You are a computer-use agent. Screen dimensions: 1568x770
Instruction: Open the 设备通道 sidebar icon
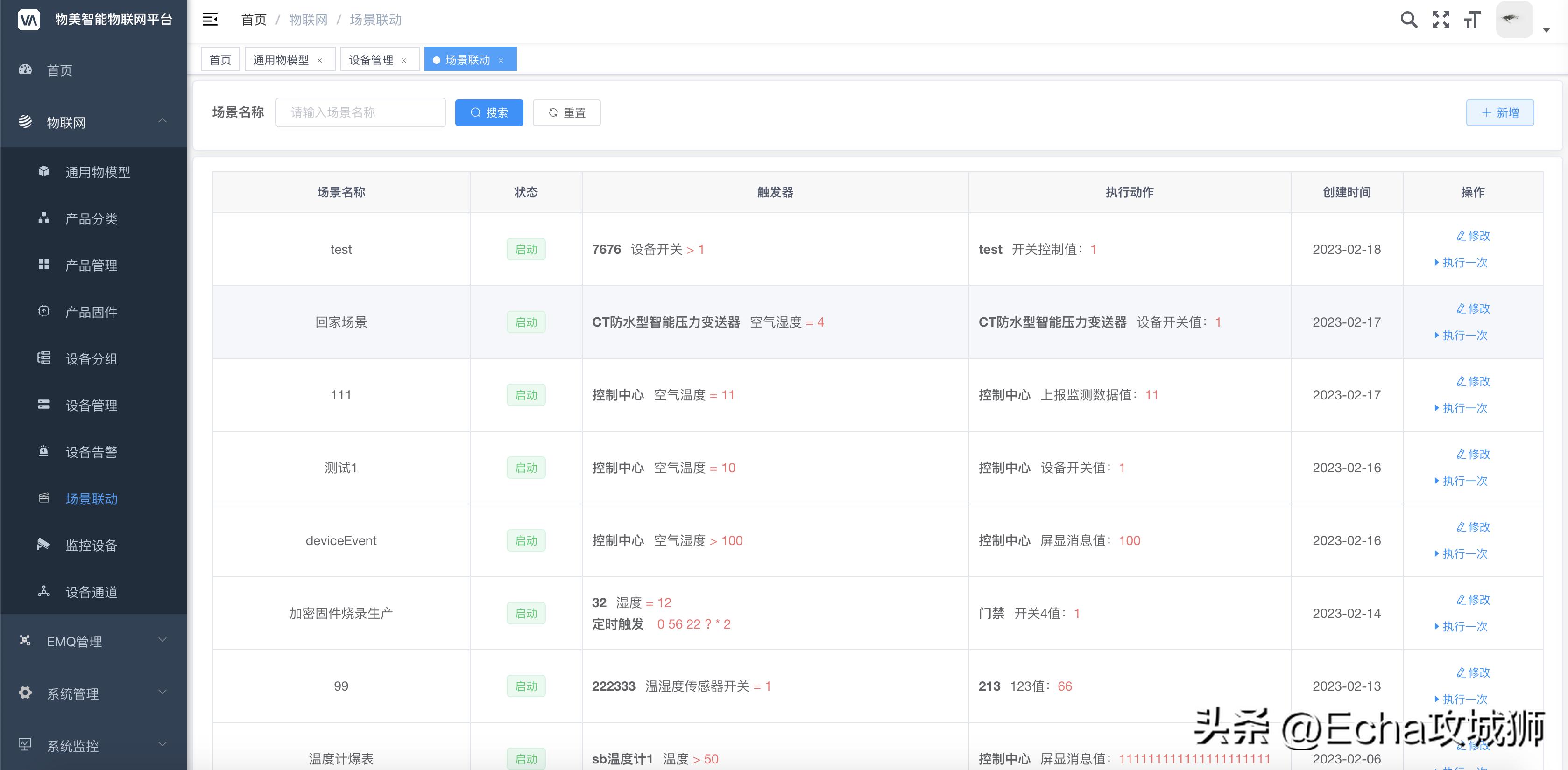[x=43, y=592]
